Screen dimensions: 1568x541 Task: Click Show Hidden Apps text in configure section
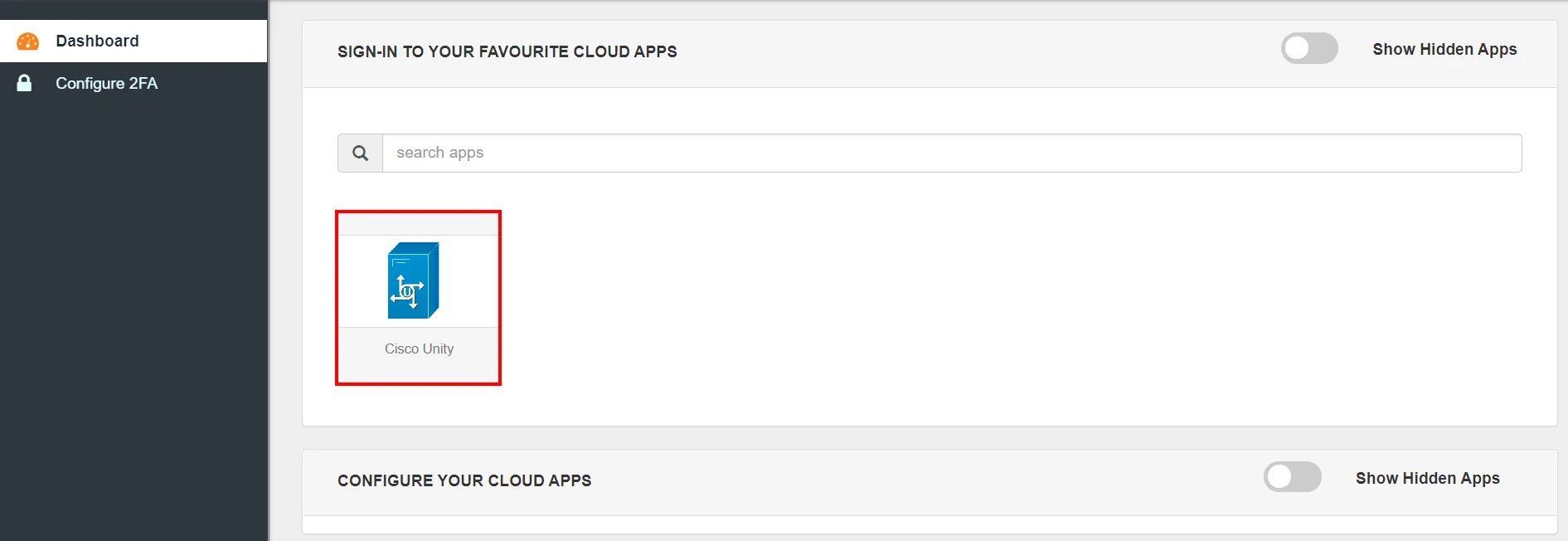tap(1427, 479)
